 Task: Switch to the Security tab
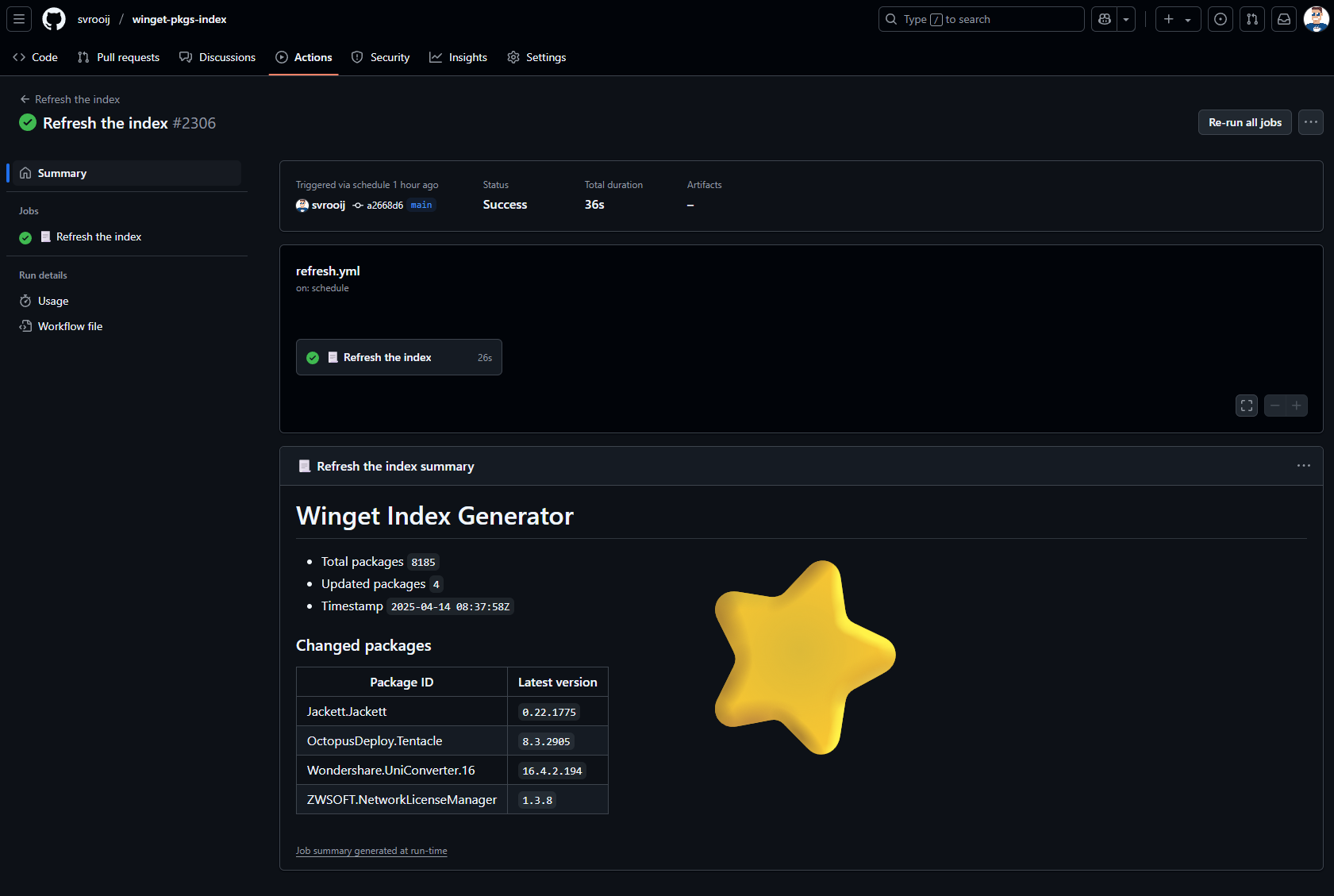(x=381, y=57)
